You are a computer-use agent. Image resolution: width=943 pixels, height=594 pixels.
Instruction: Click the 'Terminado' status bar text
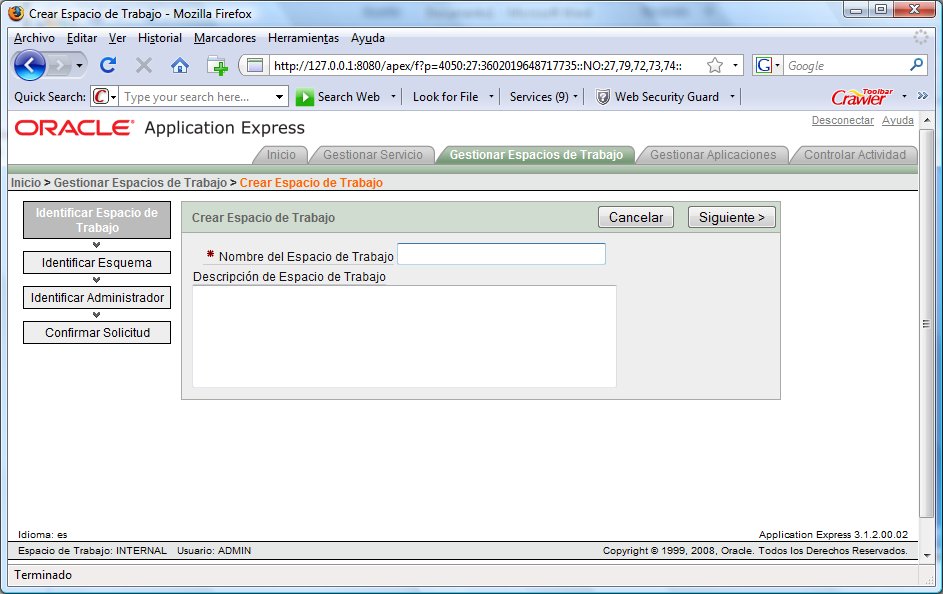tap(43, 575)
